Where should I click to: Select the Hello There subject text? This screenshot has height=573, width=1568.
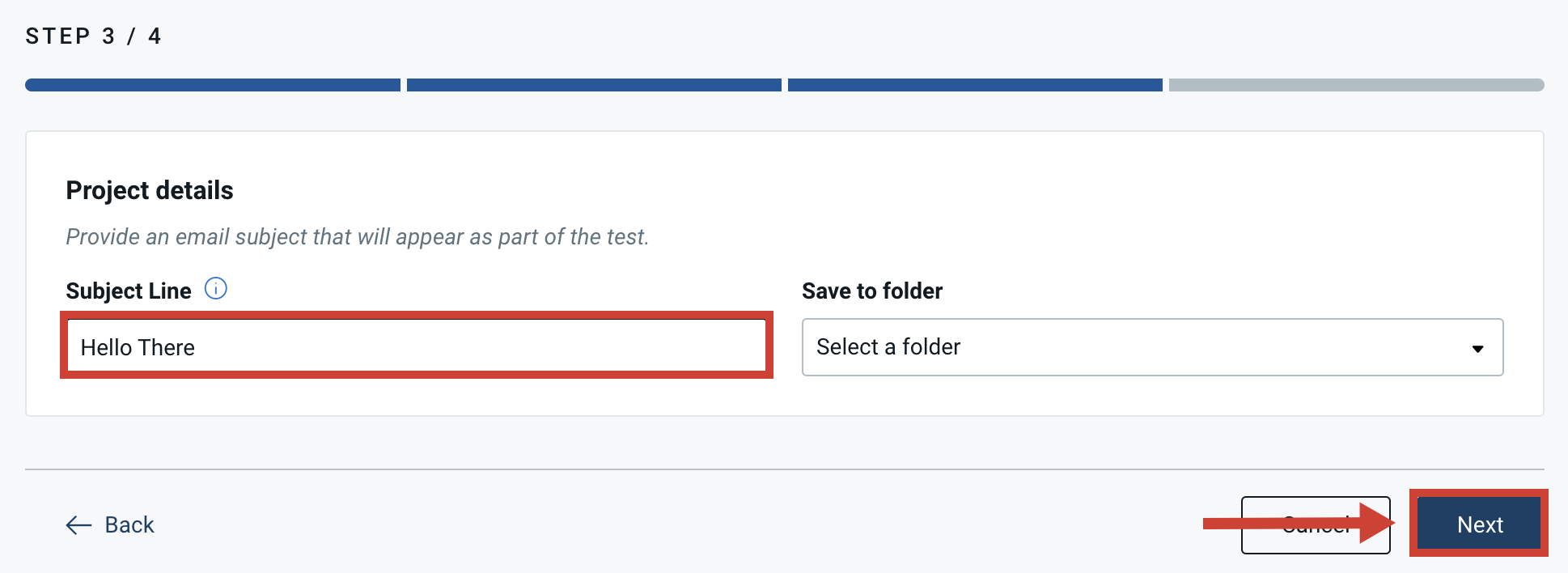click(x=138, y=346)
